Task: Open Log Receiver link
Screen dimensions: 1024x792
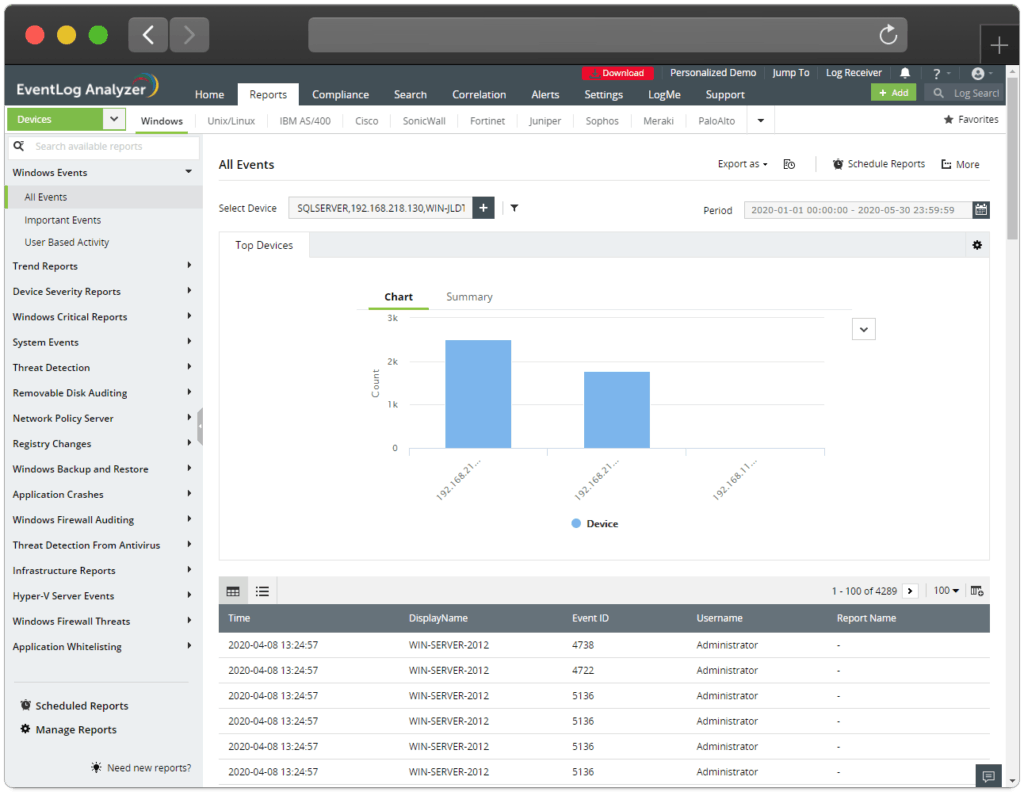Action: [854, 72]
